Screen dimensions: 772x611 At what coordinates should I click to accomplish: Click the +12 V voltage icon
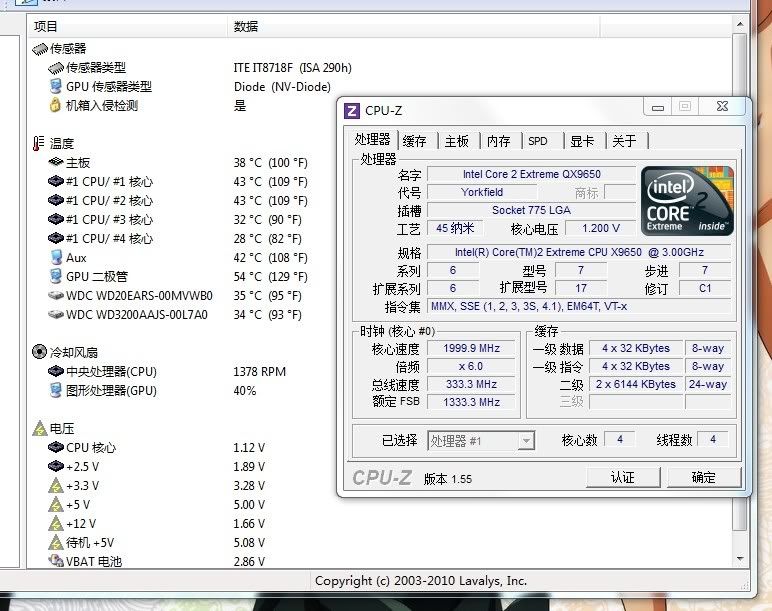tap(56, 523)
